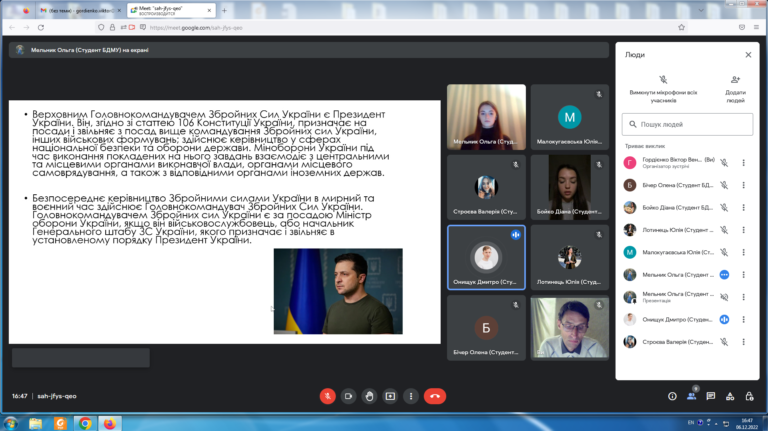Click mic icon for Бічер Олена
Viewport: 768px width, 431px height.
724,185
